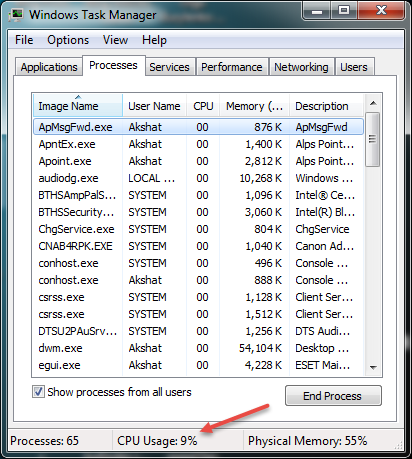Select the Apoint.exe process
This screenshot has height=459, width=412.
pos(198,161)
